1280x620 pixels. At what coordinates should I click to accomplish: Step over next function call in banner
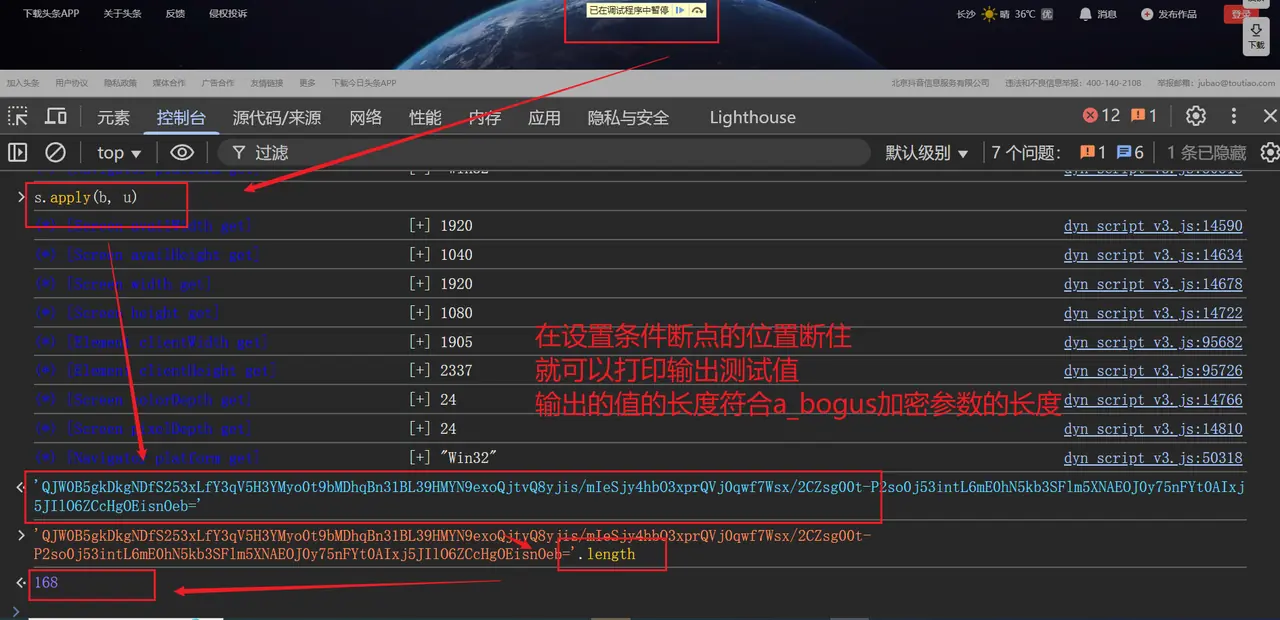coord(698,10)
